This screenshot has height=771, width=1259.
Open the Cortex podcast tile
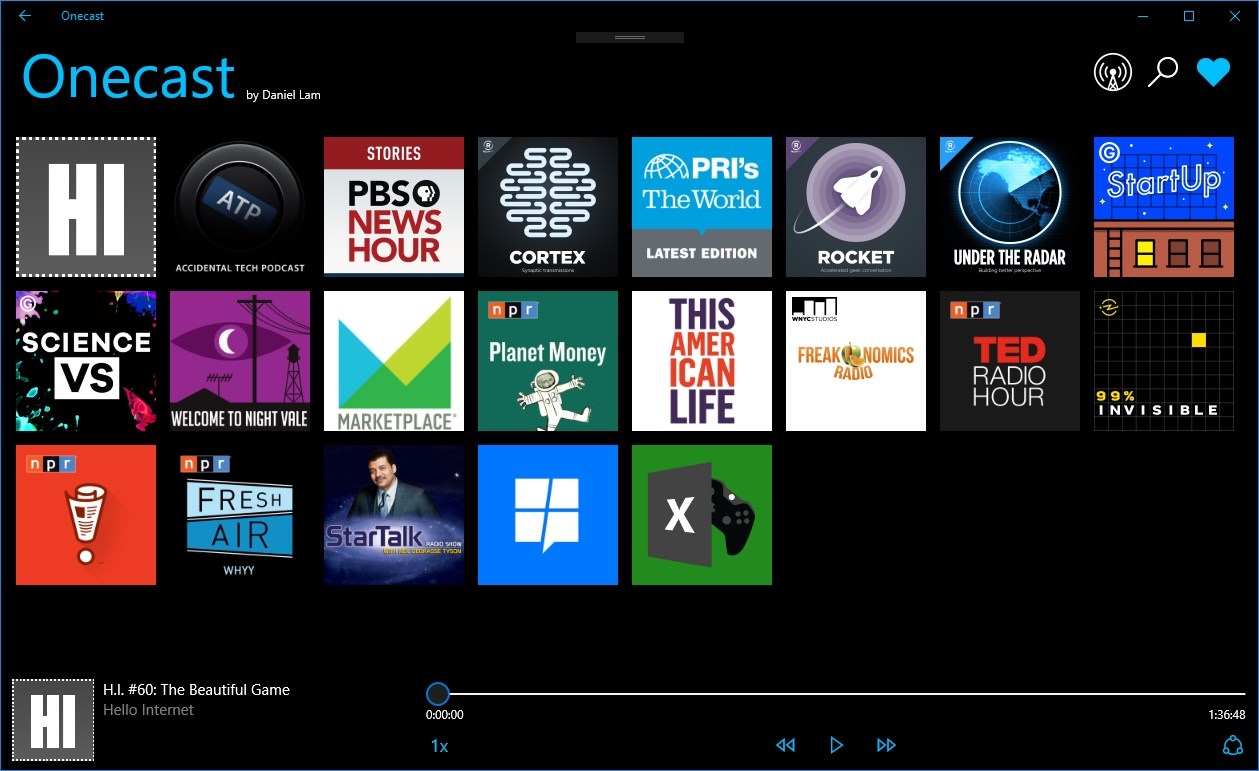(x=548, y=207)
